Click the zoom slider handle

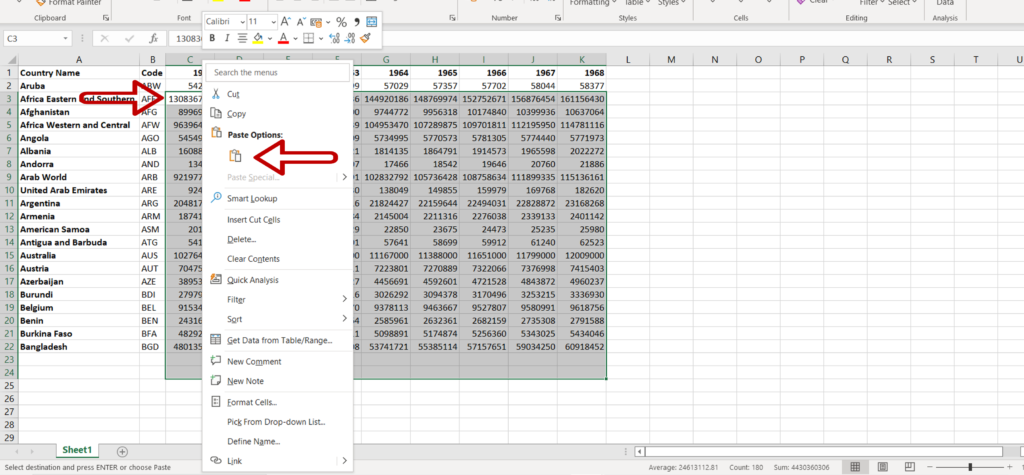(970, 467)
